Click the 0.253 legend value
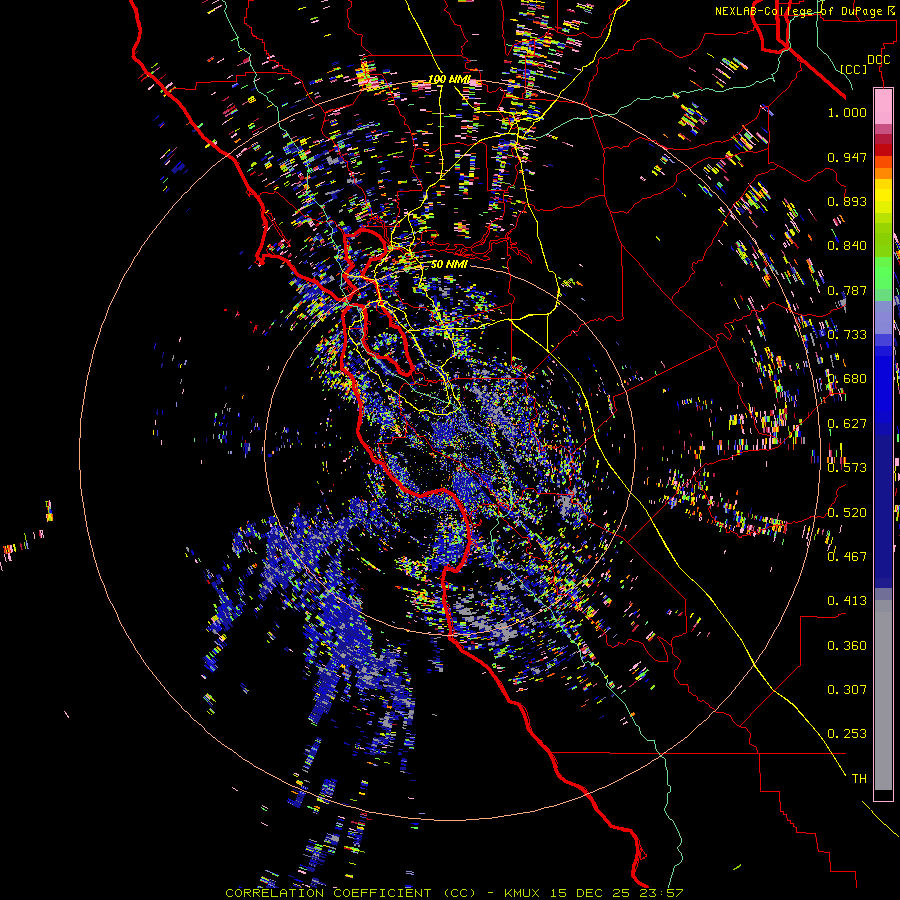Image resolution: width=900 pixels, height=900 pixels. pyautogui.click(x=847, y=734)
